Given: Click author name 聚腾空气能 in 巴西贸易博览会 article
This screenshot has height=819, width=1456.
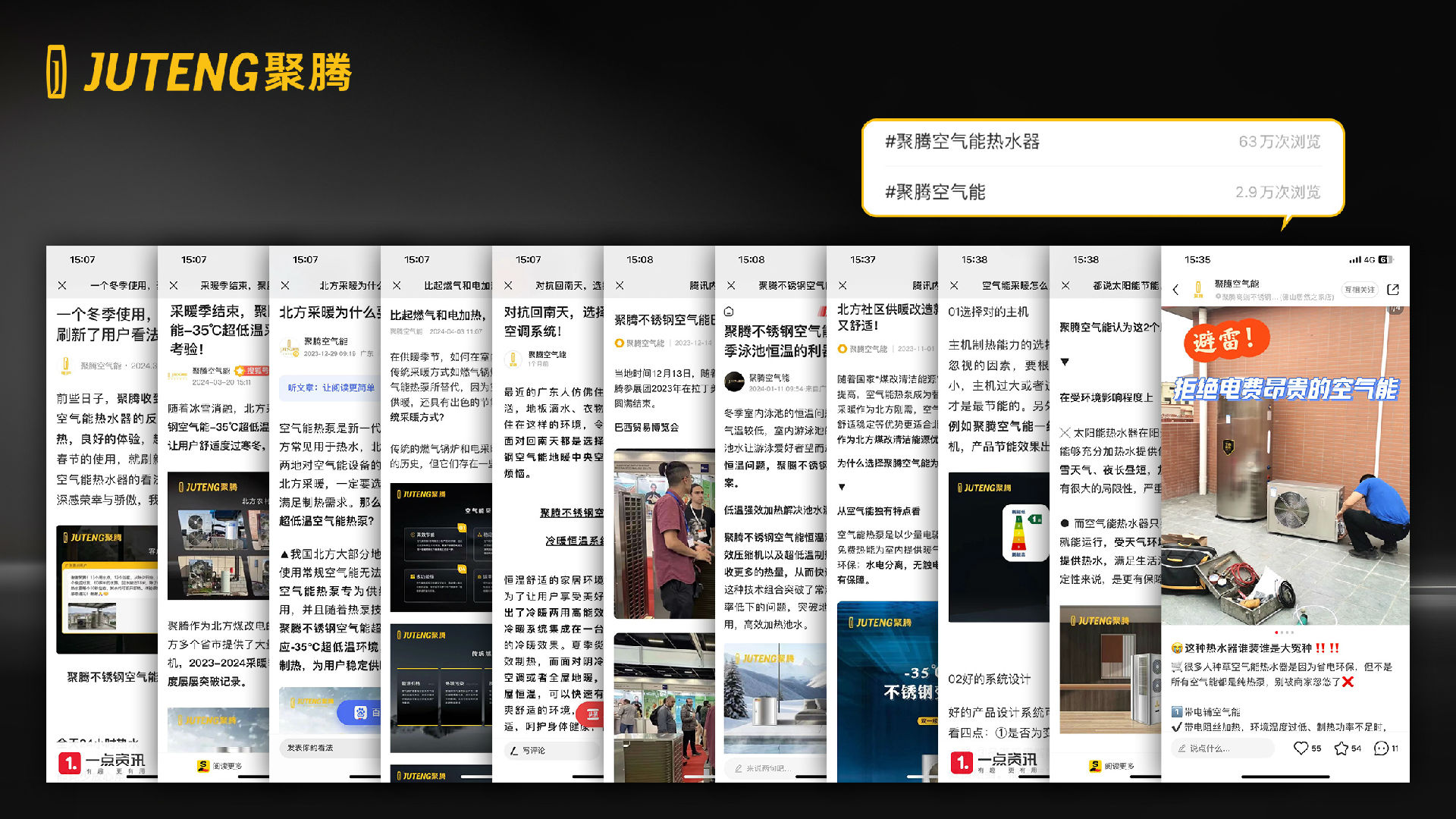Looking at the screenshot, I should pyautogui.click(x=645, y=344).
